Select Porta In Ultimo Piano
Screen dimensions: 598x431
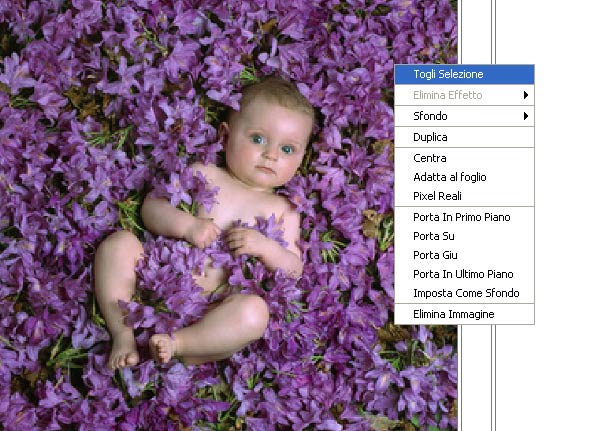pos(464,274)
